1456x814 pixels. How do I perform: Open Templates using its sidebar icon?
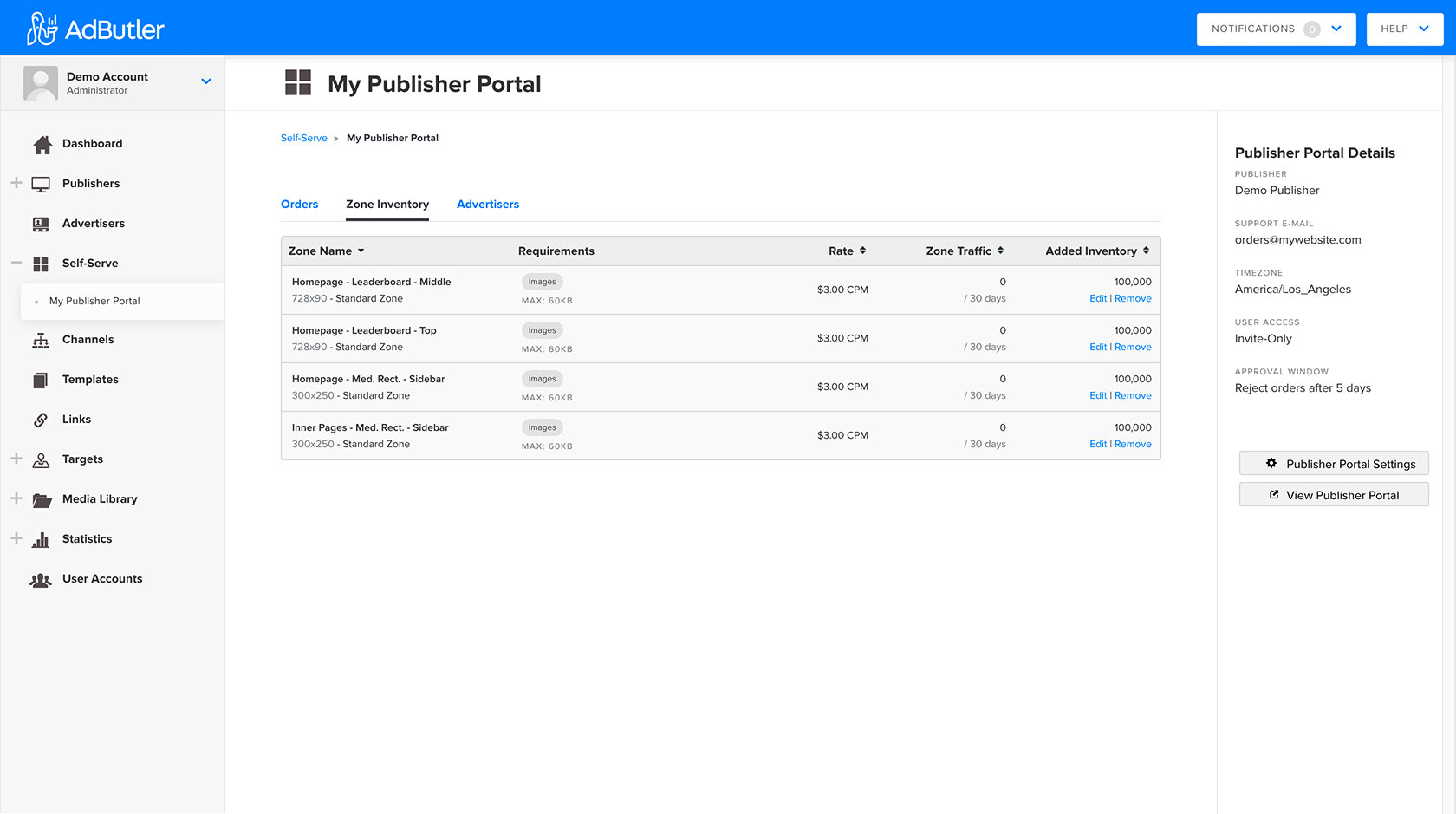click(41, 379)
